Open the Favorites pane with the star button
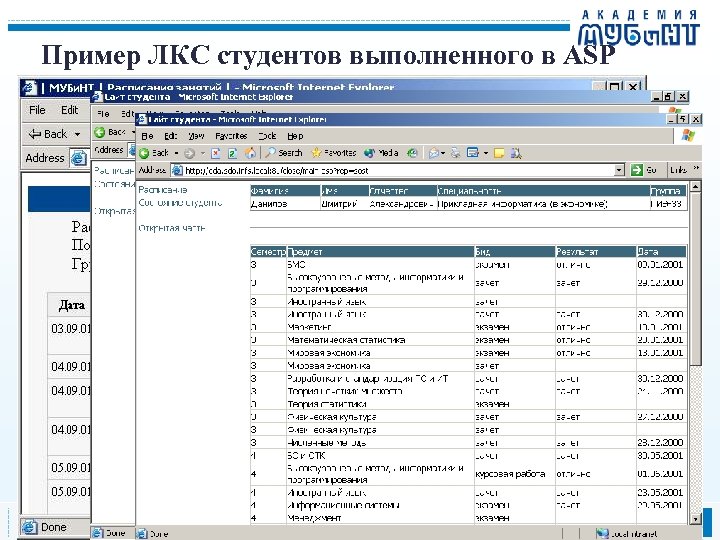This screenshot has height=540, width=720. [333, 152]
